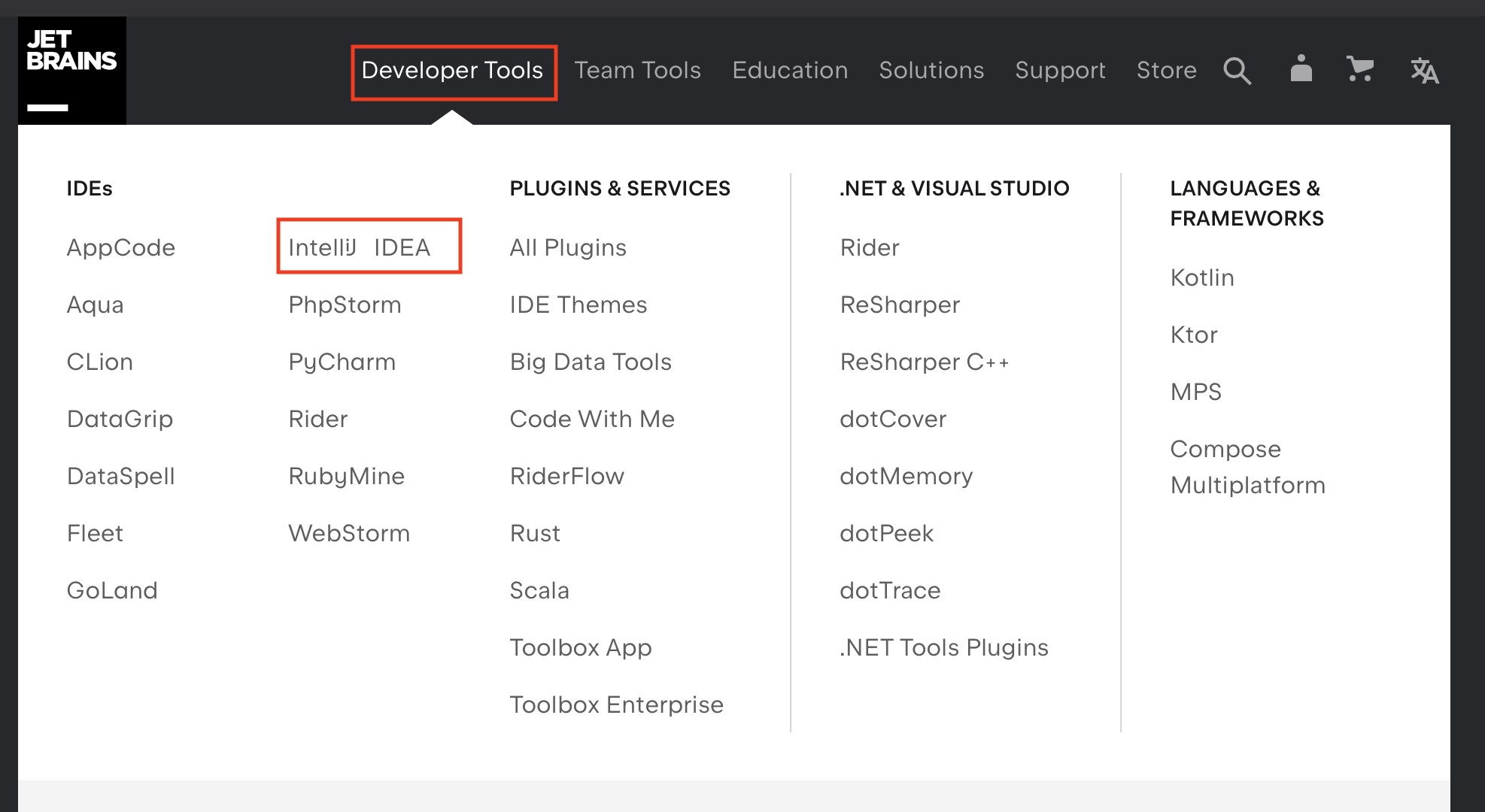Click the All Plugins link
1485x812 pixels.
pyautogui.click(x=568, y=247)
